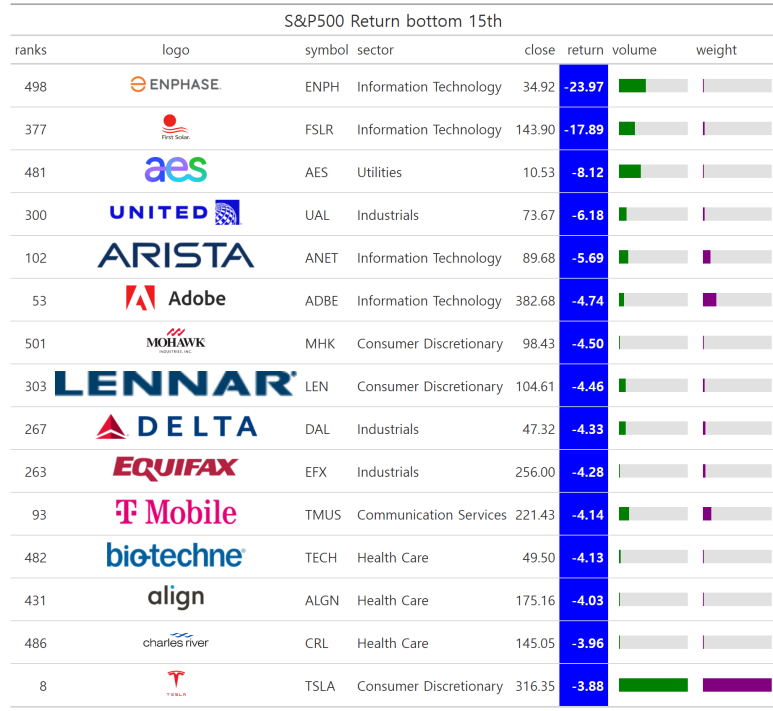Viewport: 773px width, 711px height.
Task: Click the table title S&P500 Return bottom 15th
Action: (393, 21)
